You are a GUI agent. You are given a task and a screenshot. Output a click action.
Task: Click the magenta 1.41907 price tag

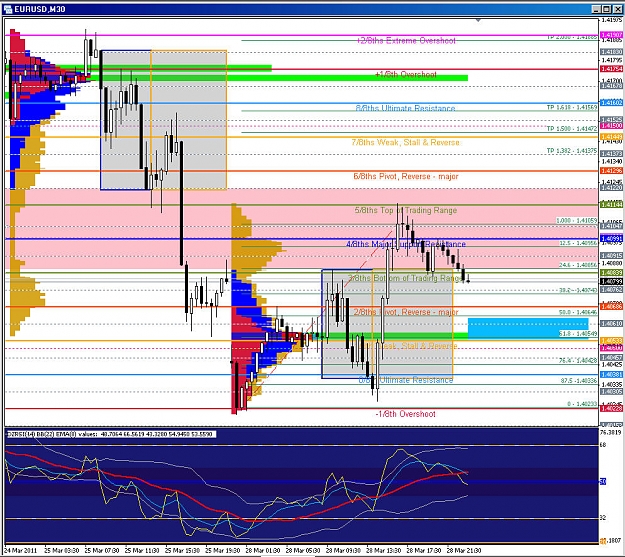click(x=611, y=35)
